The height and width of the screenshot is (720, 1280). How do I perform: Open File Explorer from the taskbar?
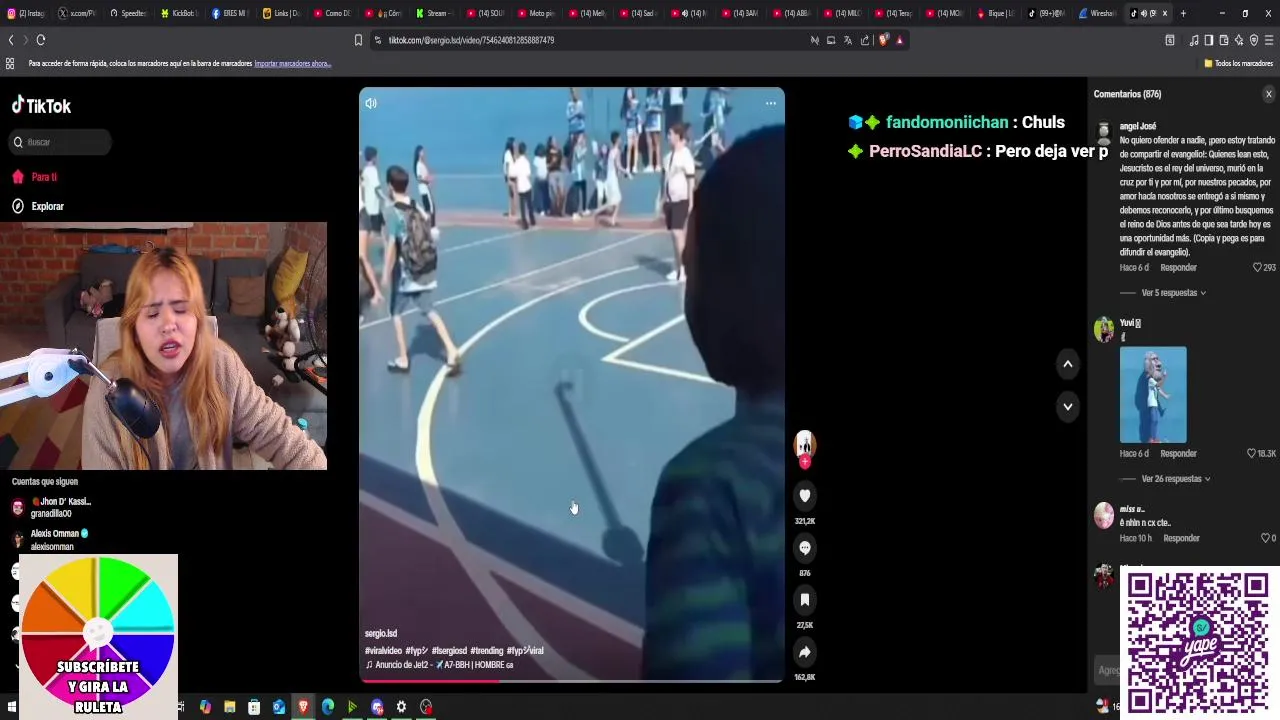click(x=230, y=707)
